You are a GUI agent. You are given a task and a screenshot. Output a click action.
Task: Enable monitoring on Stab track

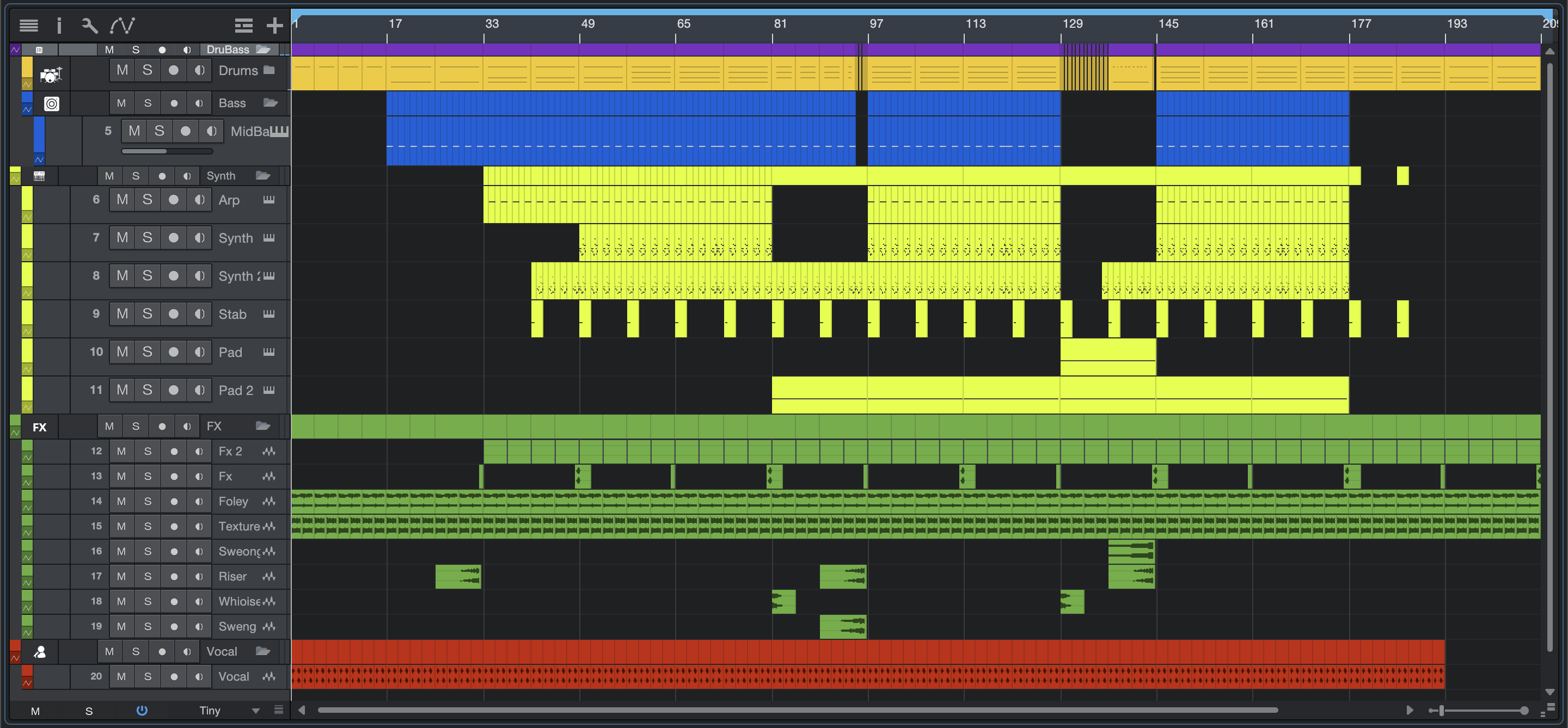(x=199, y=314)
